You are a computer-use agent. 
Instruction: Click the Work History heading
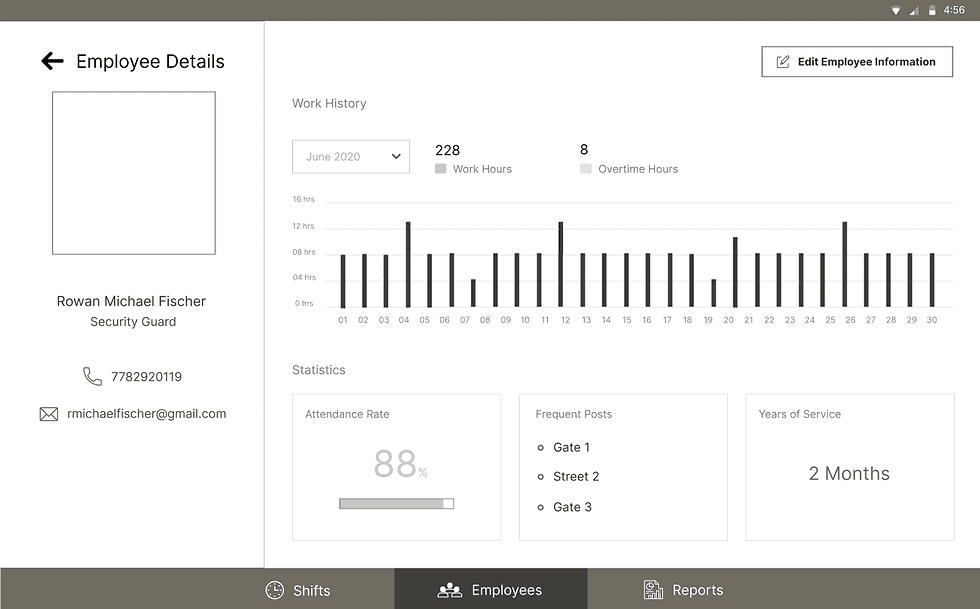329,104
